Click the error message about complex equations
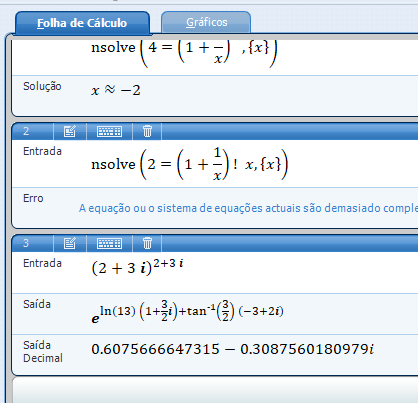418x403 pixels. coord(248,208)
